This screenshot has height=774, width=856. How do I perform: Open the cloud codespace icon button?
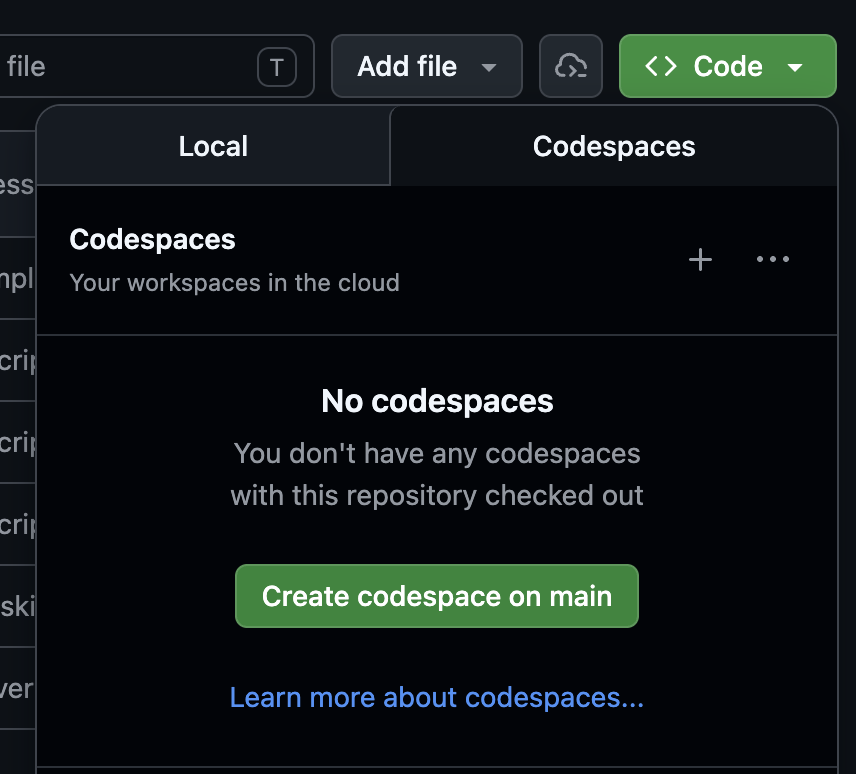tap(570, 66)
